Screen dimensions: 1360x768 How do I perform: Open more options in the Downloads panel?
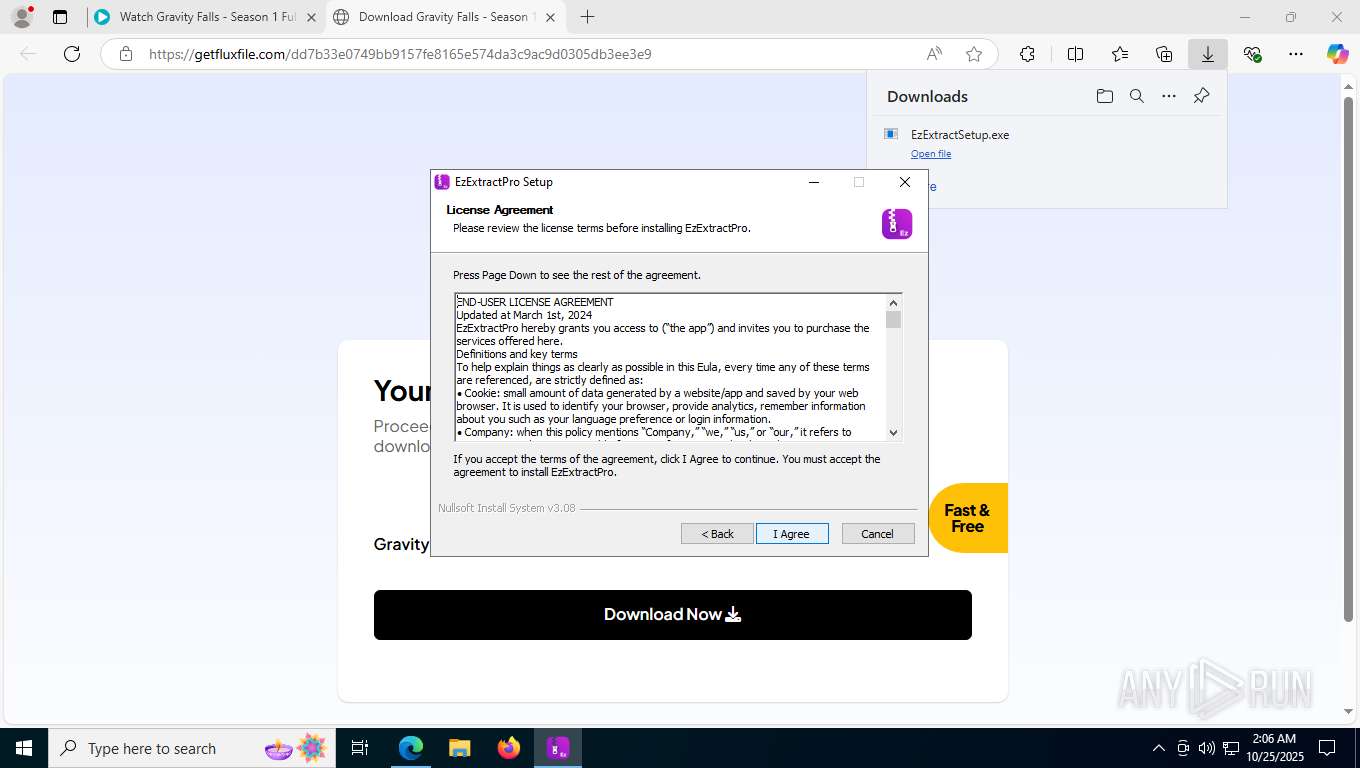1169,96
